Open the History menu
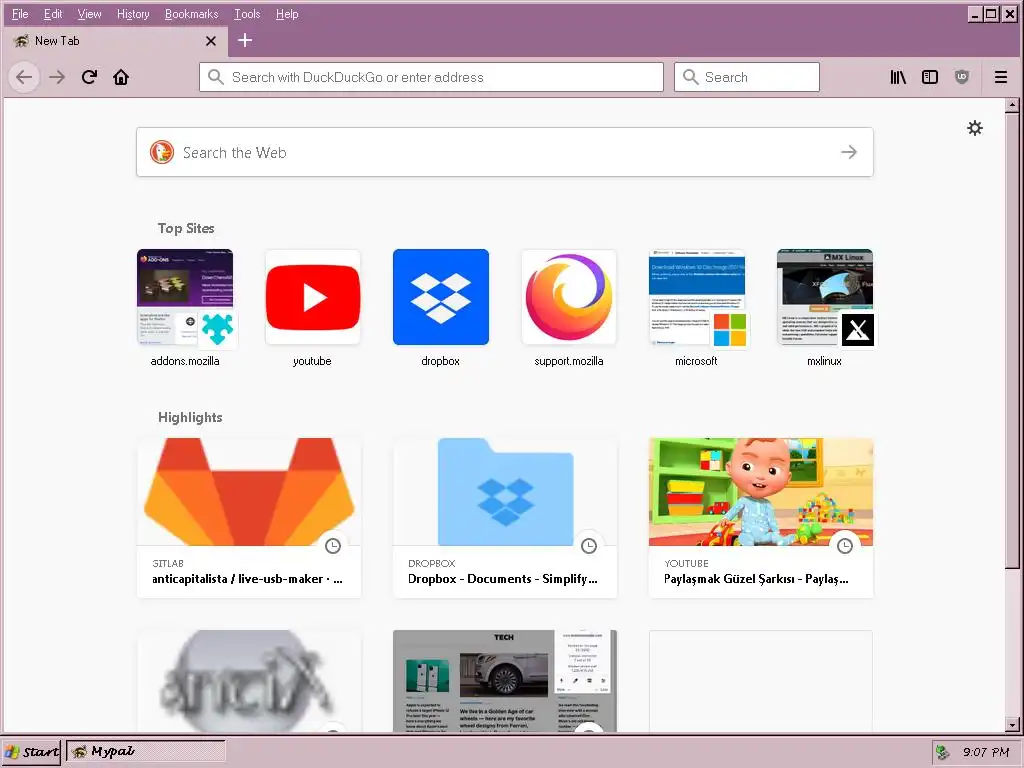 133,14
